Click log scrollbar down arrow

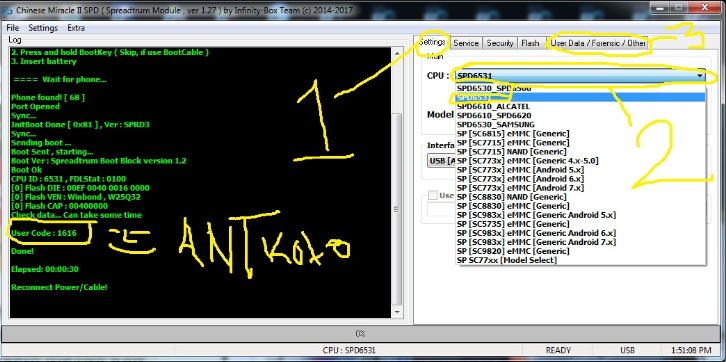coord(397,312)
